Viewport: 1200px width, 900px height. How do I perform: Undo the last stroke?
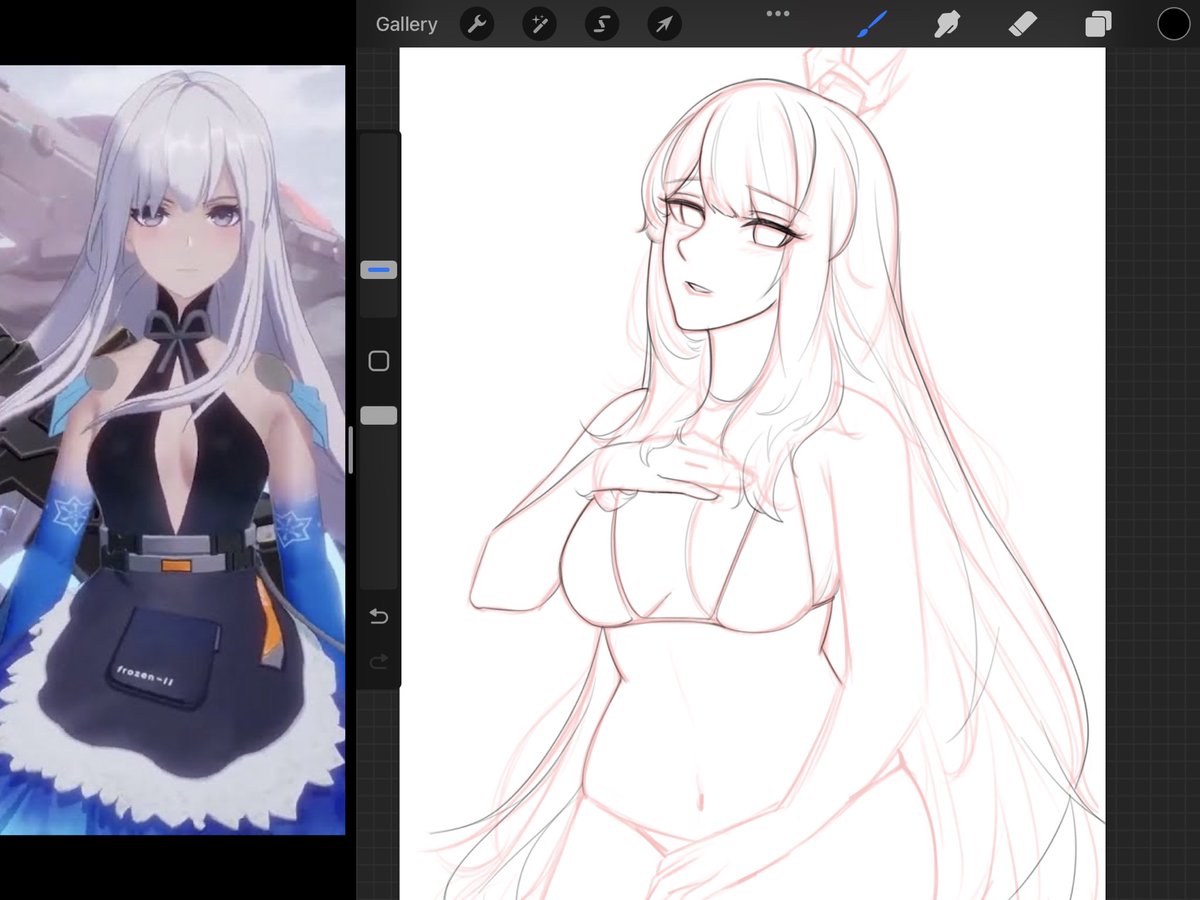click(x=379, y=617)
